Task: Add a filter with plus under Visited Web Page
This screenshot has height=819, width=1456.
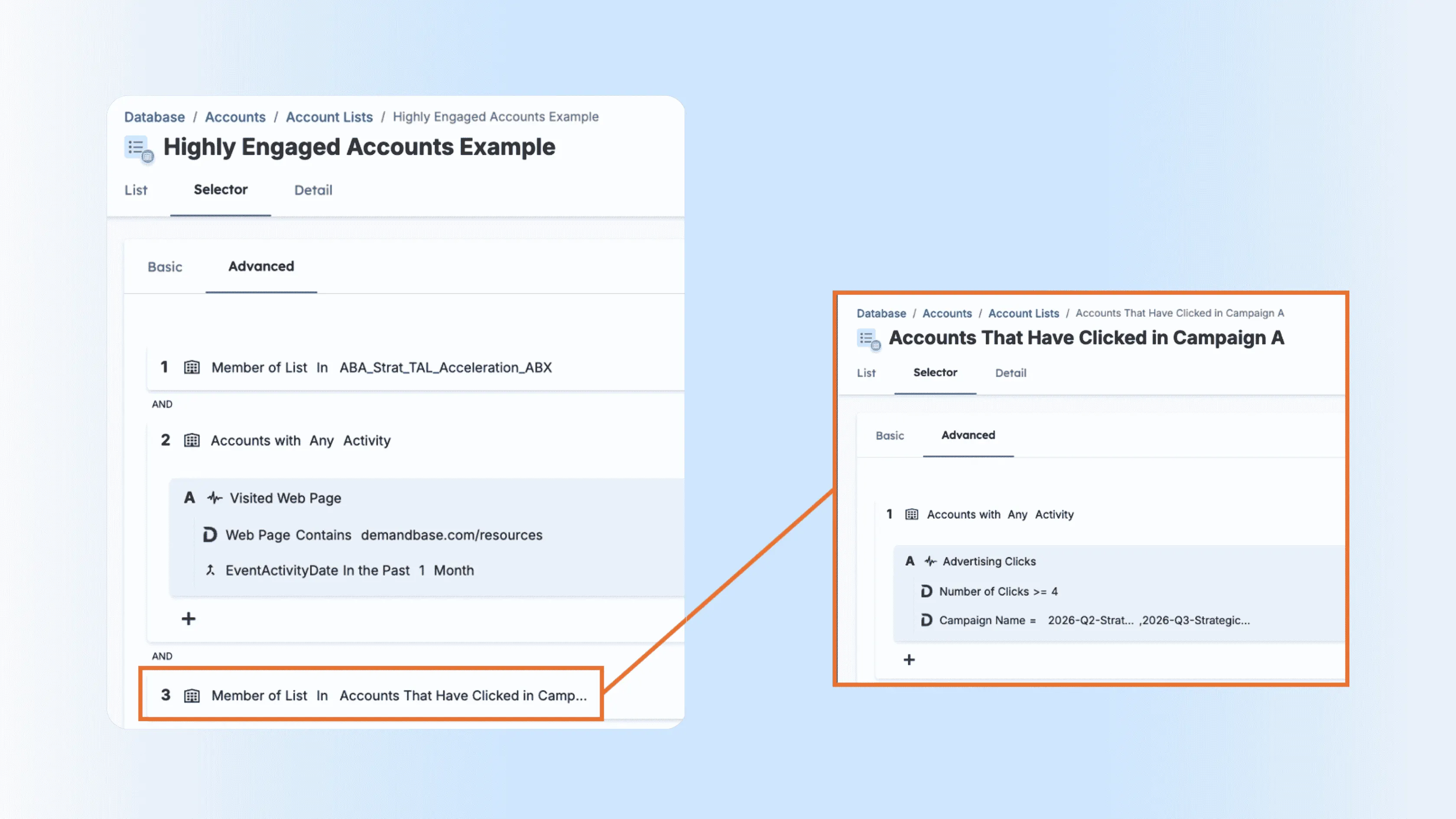Action: pos(189,619)
